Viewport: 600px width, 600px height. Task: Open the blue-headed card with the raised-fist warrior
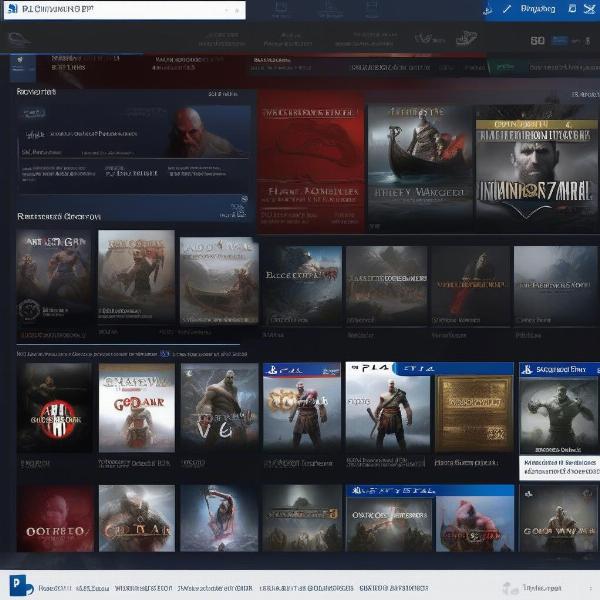point(559,409)
